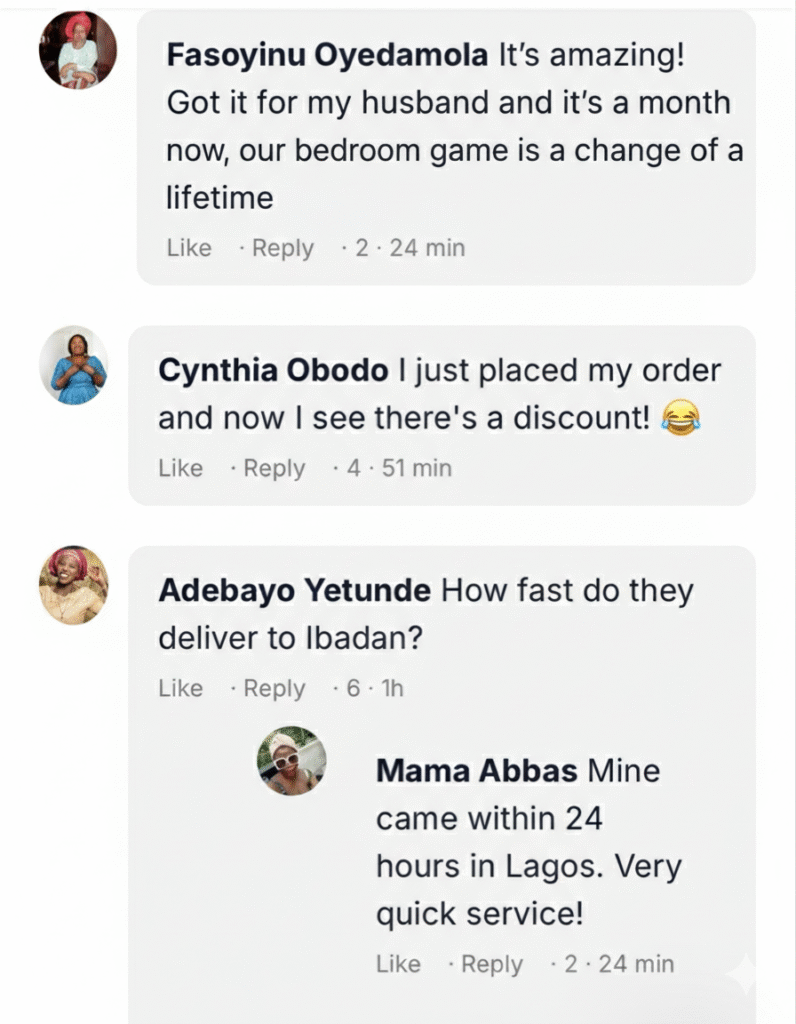The image size is (796, 1024).
Task: Like Cynthia Obodo's comment
Action: (x=181, y=468)
